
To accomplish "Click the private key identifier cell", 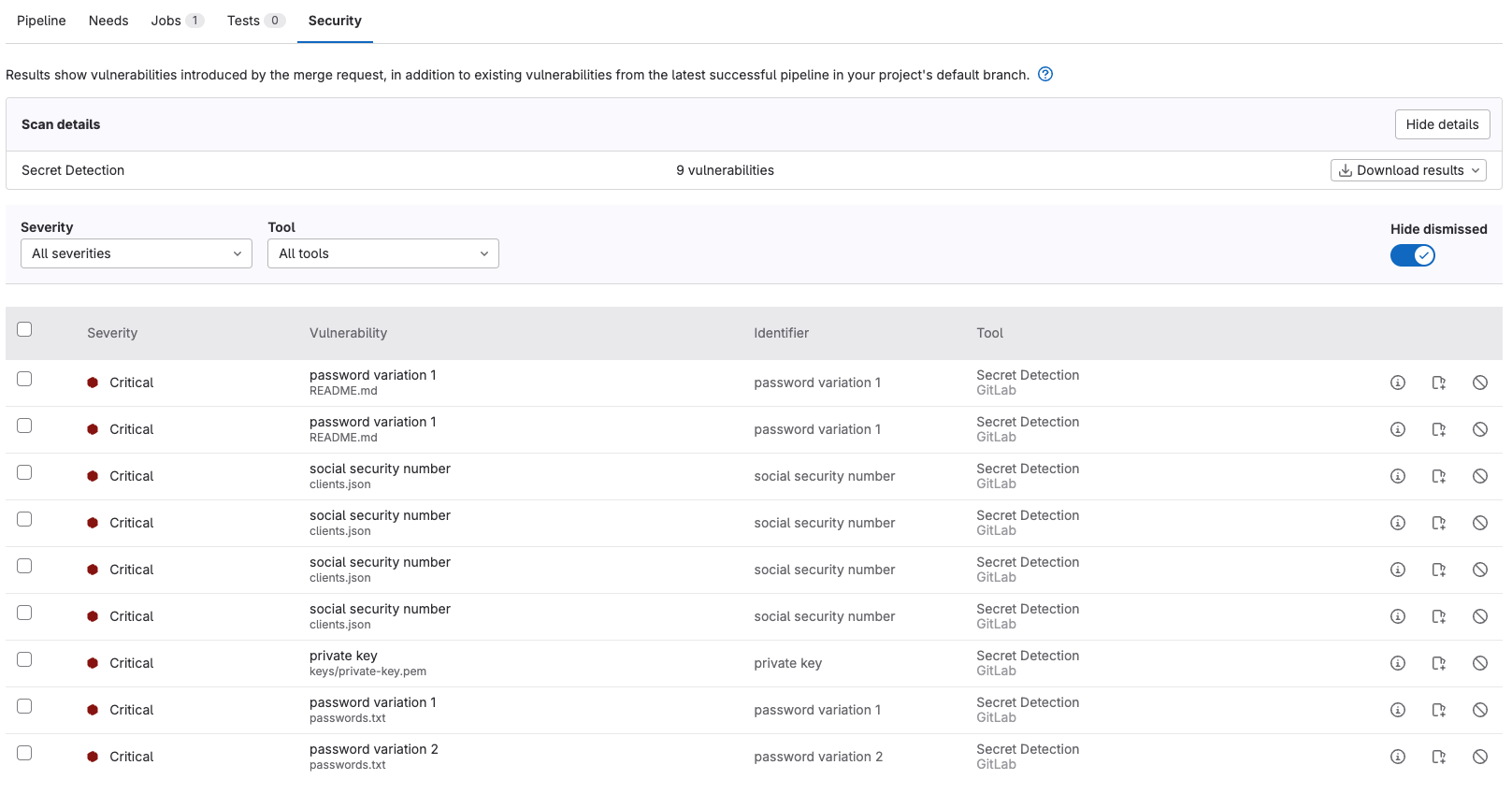I will click(788, 663).
